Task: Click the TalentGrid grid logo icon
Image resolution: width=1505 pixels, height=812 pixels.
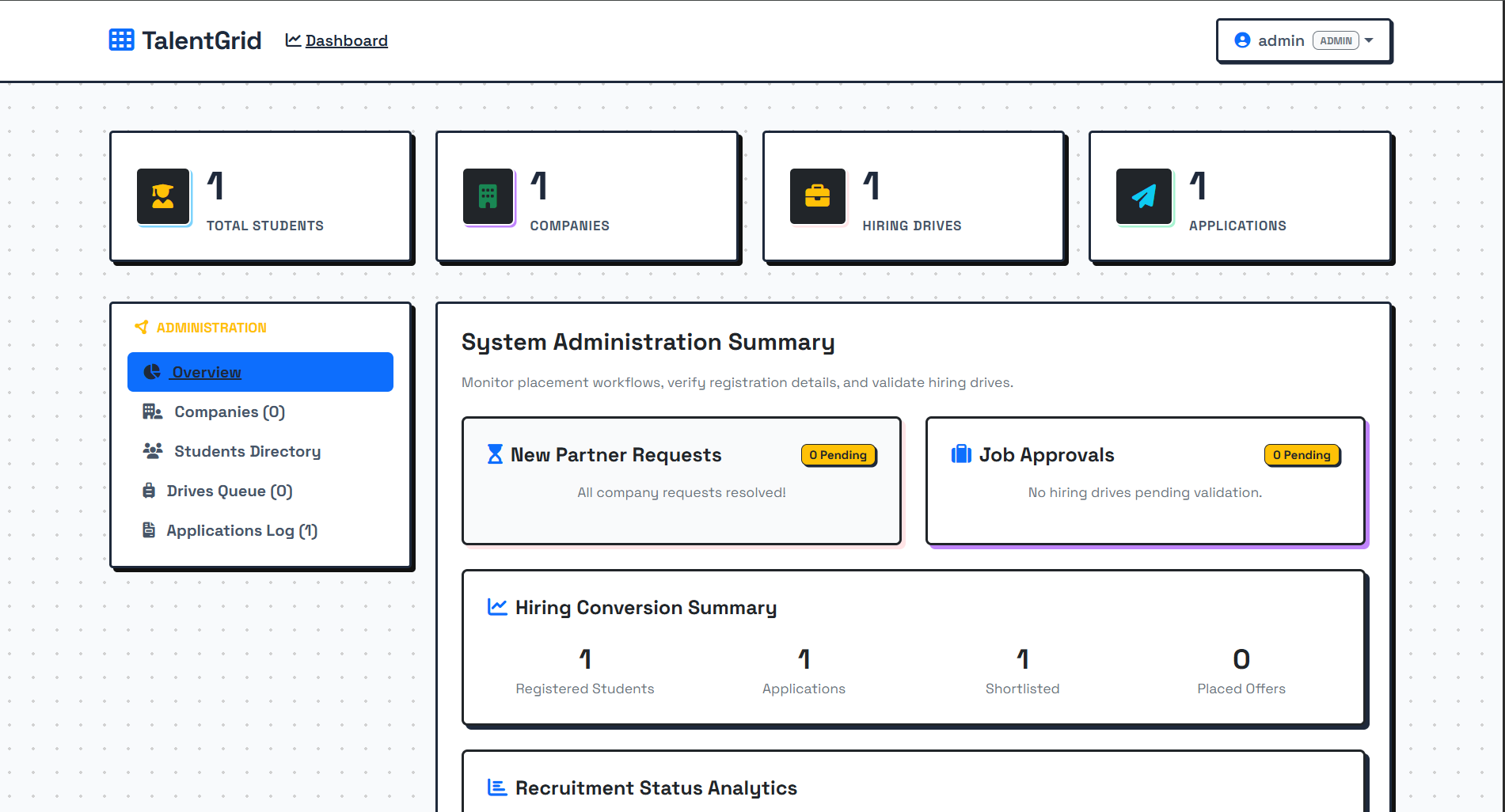Action: click(121, 40)
